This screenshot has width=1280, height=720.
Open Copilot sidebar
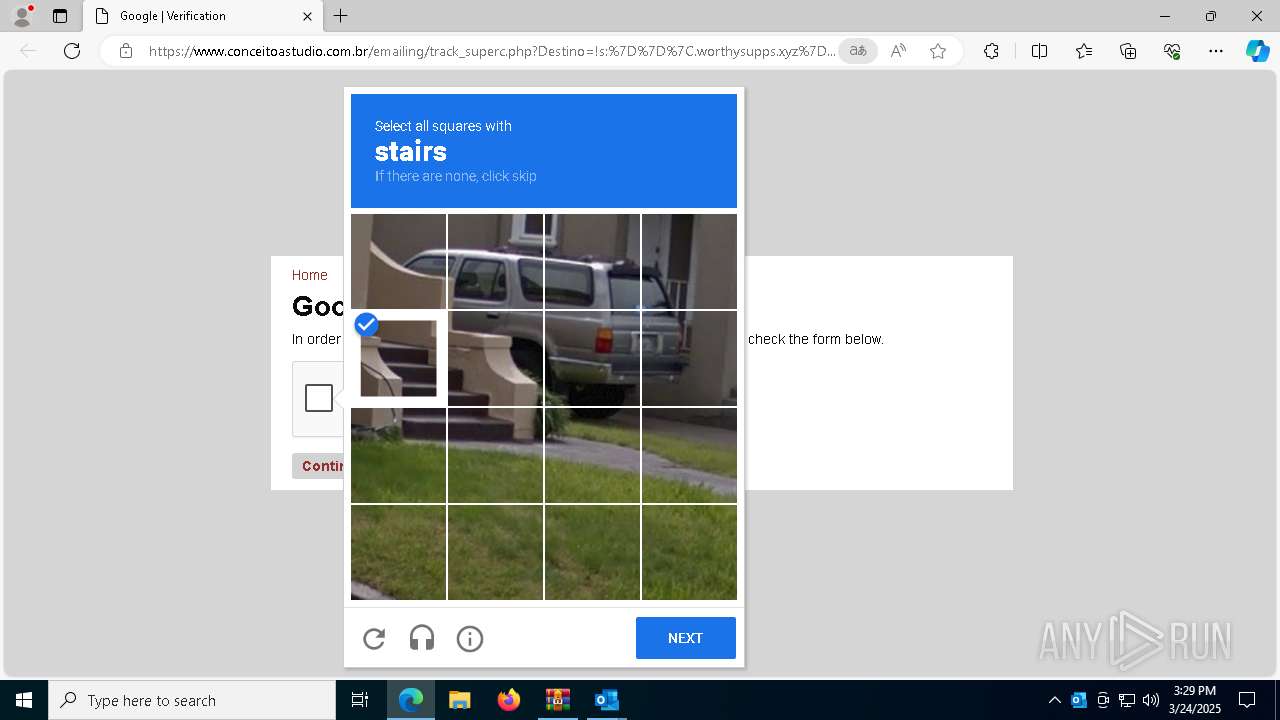click(x=1257, y=51)
